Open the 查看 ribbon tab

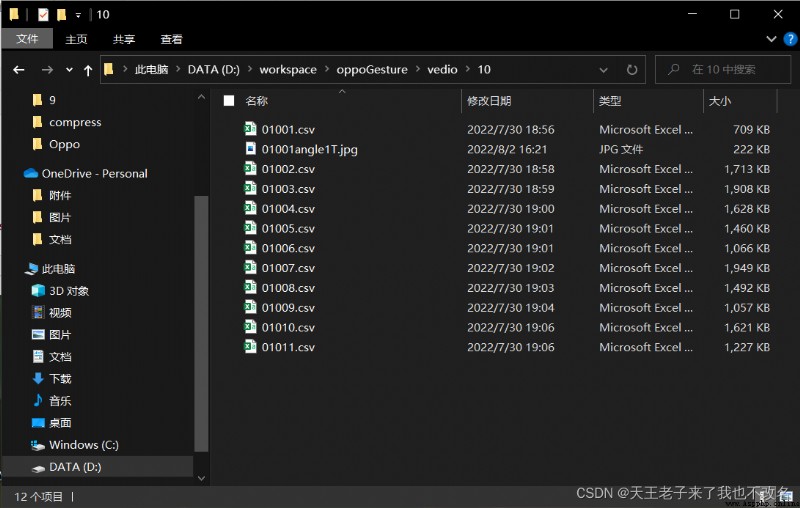(x=171, y=39)
